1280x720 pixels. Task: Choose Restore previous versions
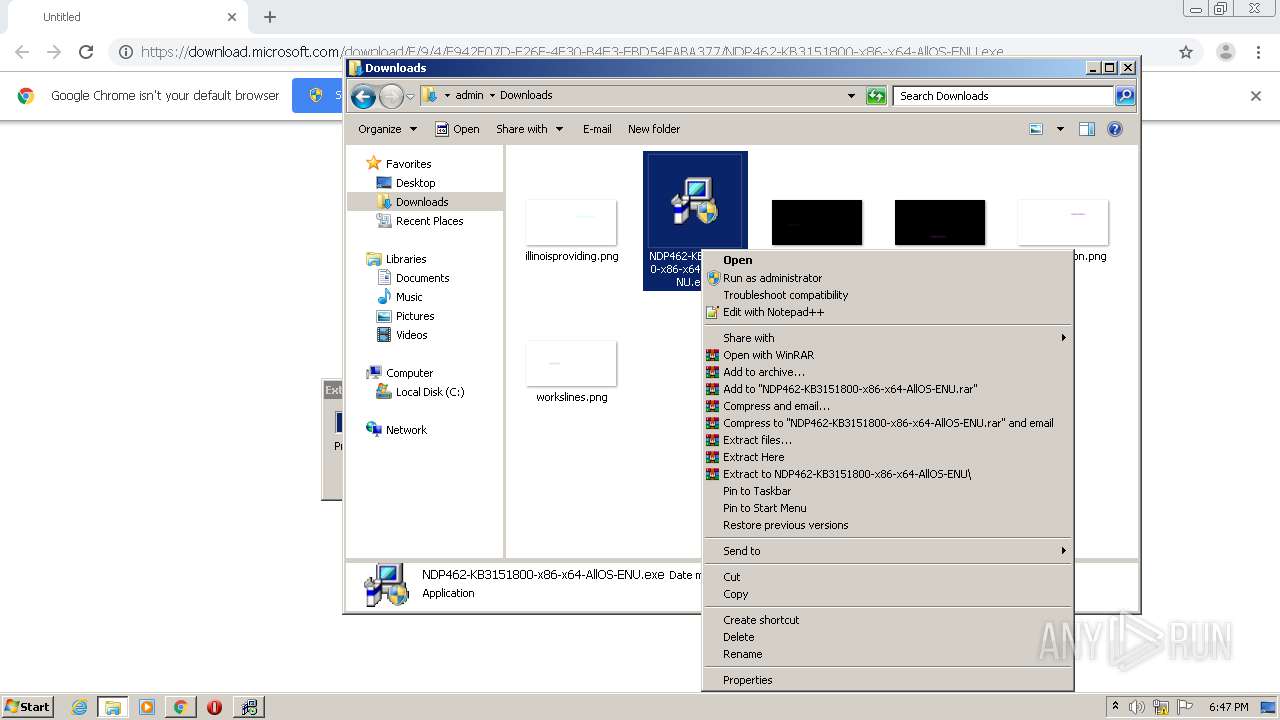[887, 525]
